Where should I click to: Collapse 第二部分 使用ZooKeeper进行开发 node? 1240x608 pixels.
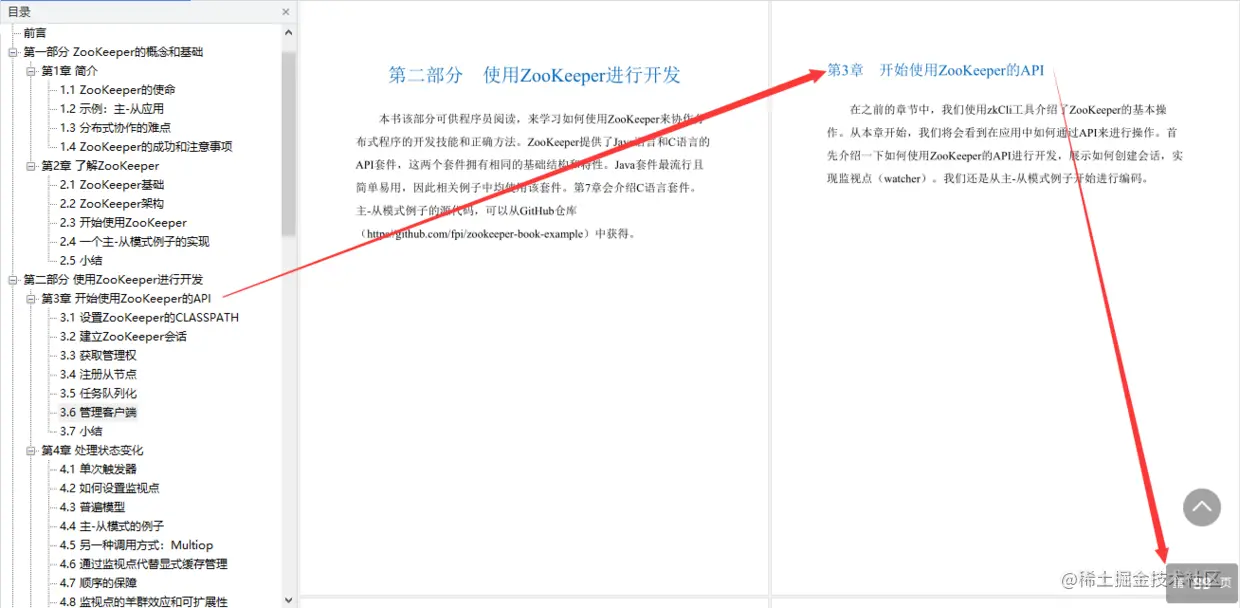tap(12, 280)
